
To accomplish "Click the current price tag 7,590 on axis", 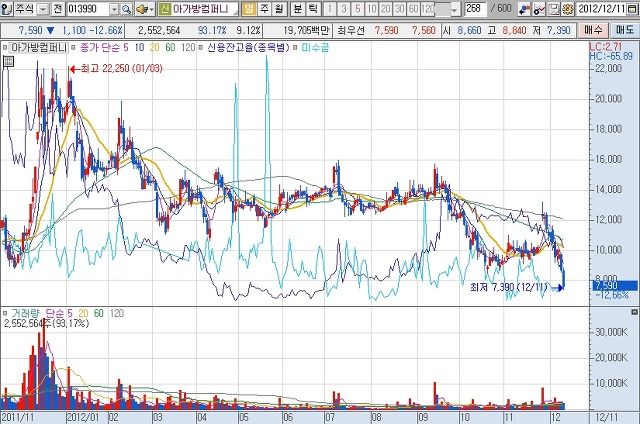I will tap(615, 285).
